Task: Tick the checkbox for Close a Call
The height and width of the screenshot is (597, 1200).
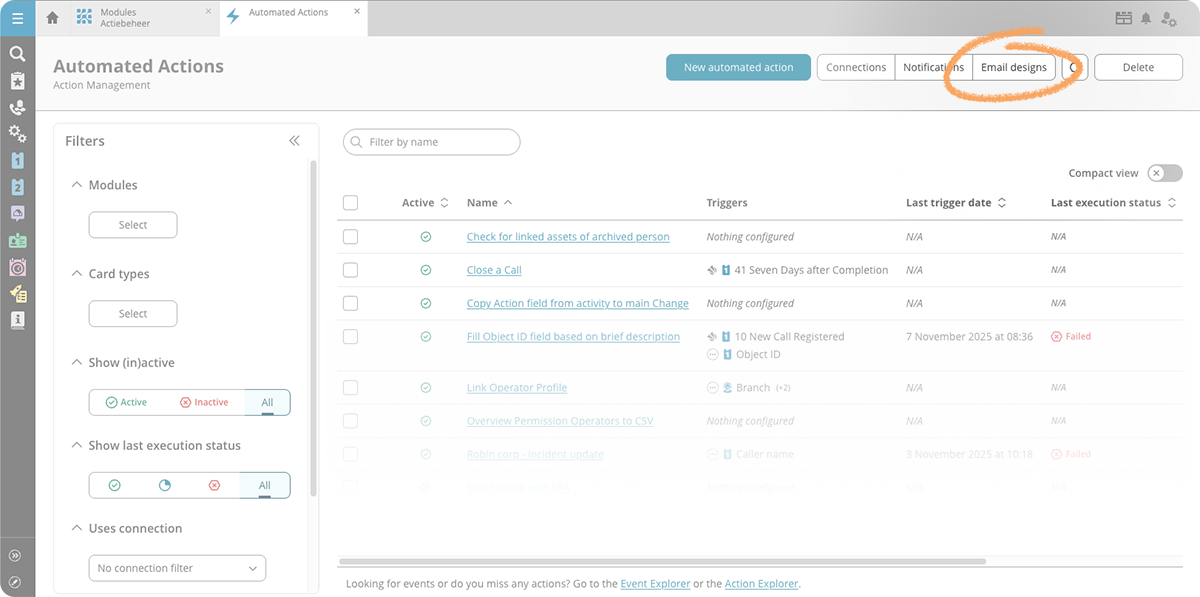Action: (x=350, y=270)
